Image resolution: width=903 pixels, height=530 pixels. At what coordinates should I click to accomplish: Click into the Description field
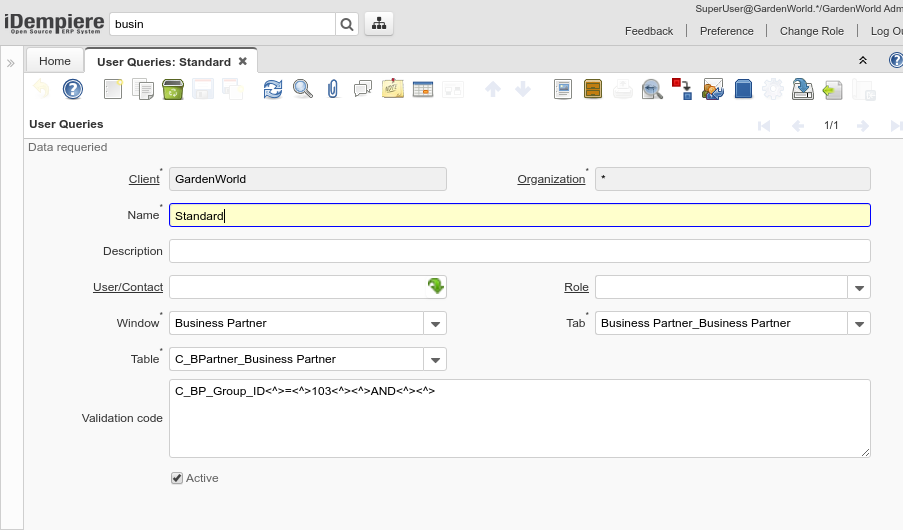[519, 251]
